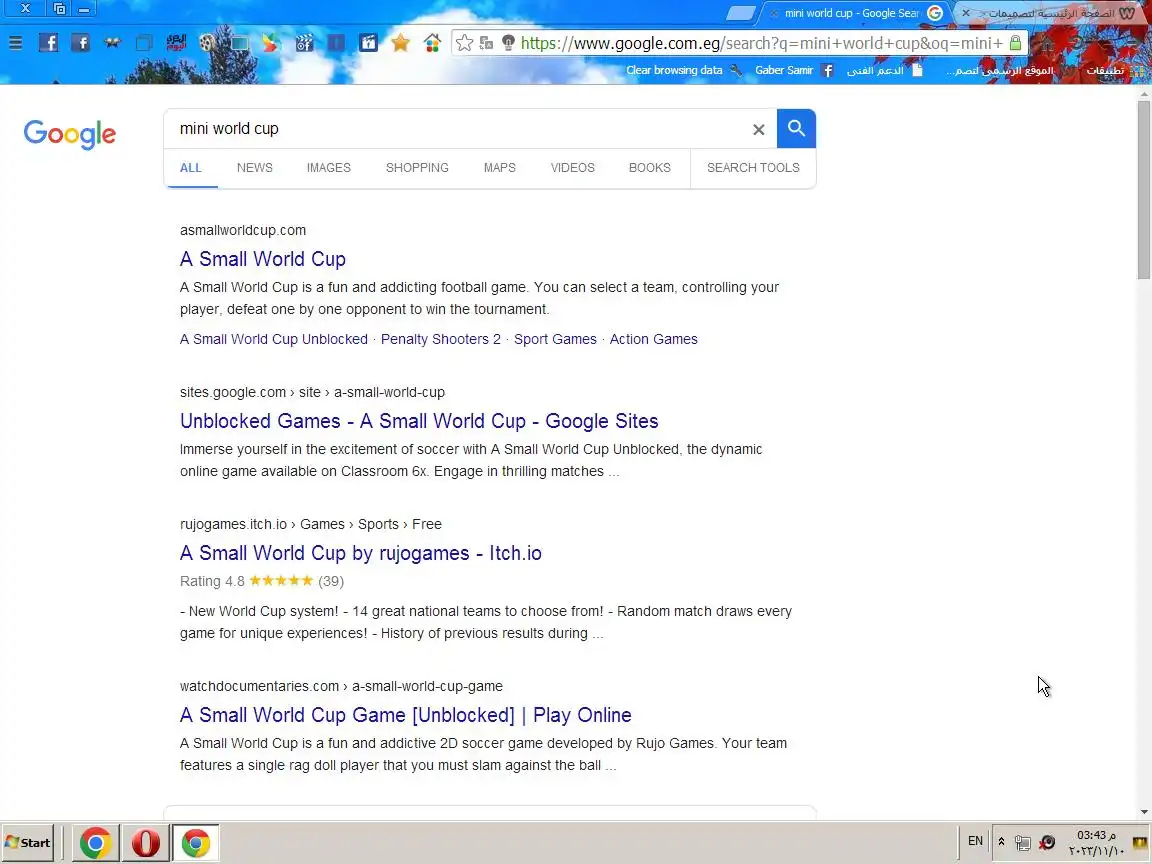The height and width of the screenshot is (864, 1152).
Task: Go to the Google logo homepage
Action: pyautogui.click(x=70, y=134)
